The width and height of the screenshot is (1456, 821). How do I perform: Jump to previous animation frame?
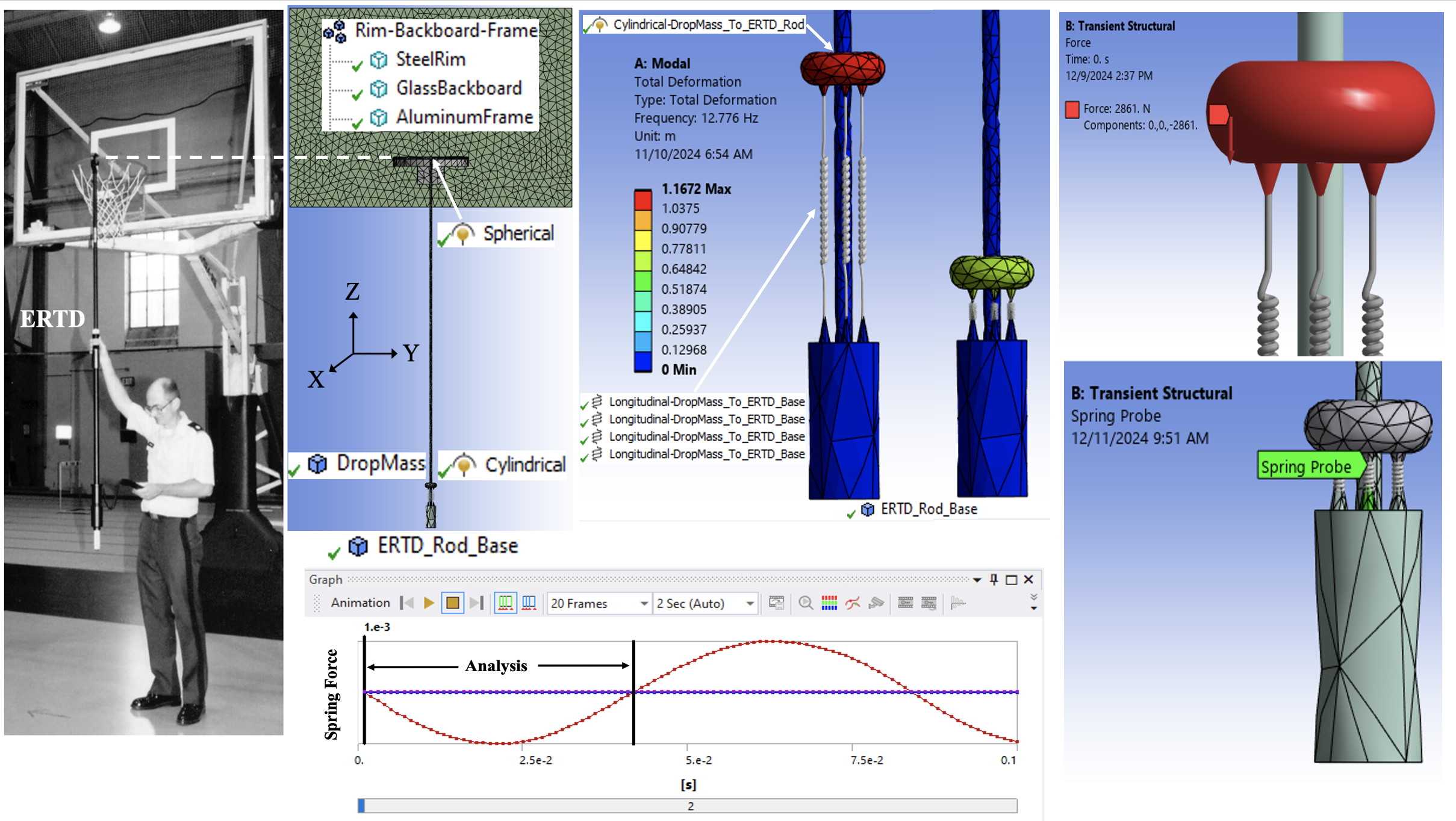[x=408, y=603]
